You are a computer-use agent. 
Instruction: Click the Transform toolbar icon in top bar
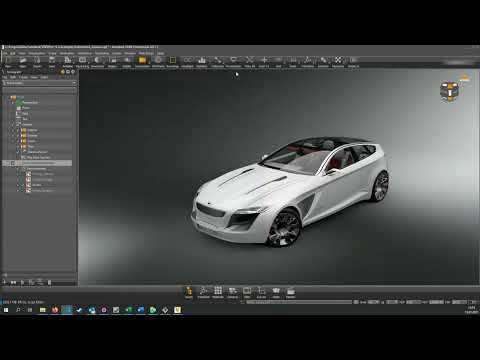308,61
